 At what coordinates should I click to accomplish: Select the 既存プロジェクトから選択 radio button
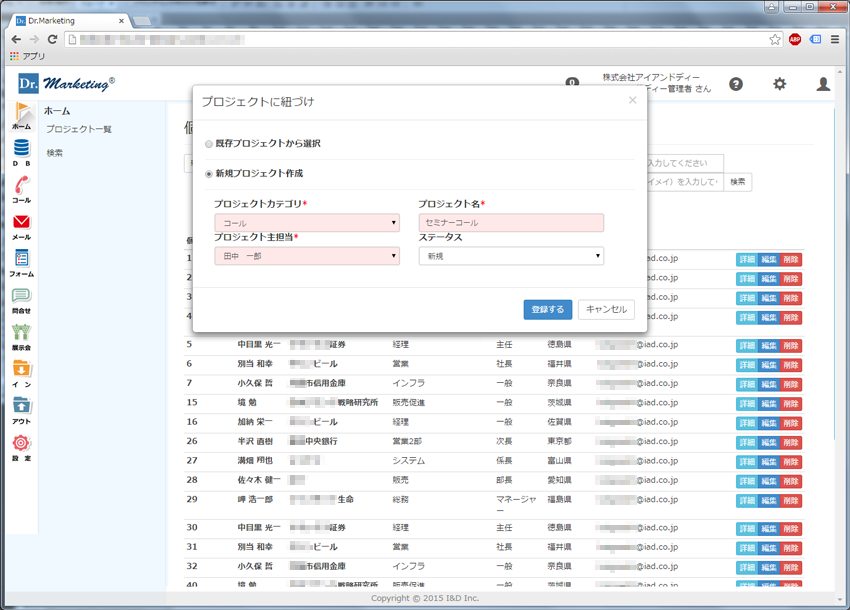(209, 144)
